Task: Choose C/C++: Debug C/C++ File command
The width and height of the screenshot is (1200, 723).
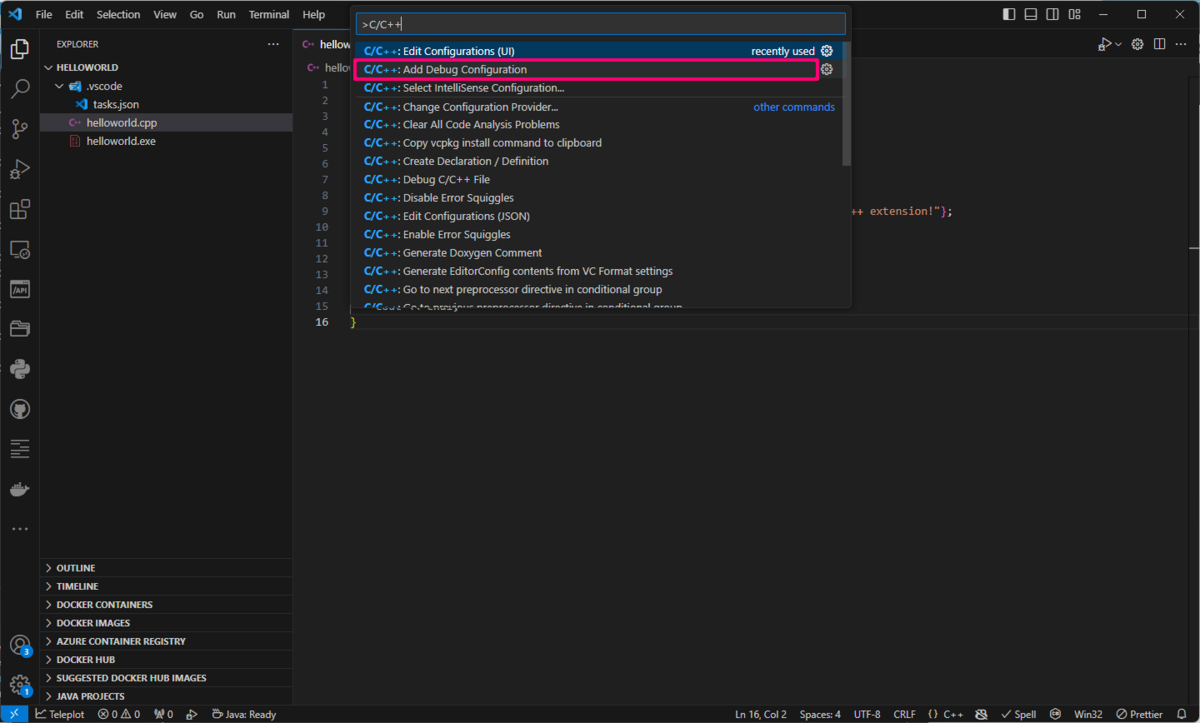Action: 598,179
